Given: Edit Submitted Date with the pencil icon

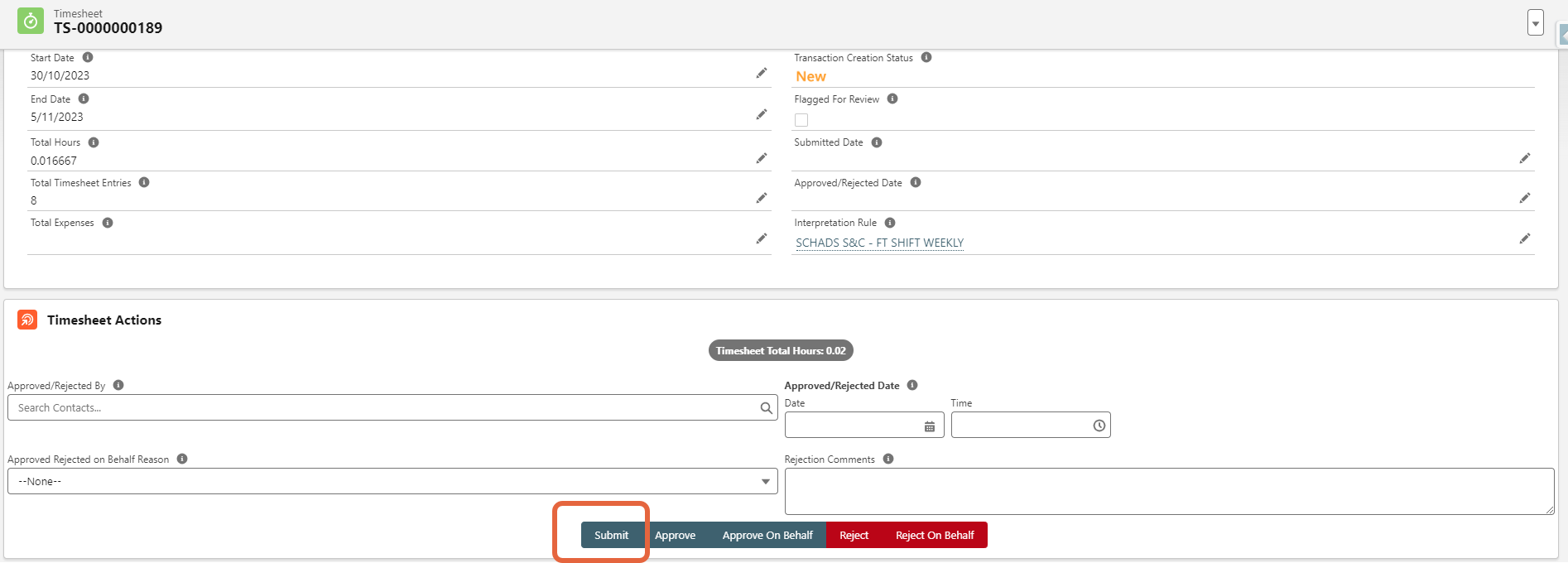Looking at the screenshot, I should coord(1524,158).
